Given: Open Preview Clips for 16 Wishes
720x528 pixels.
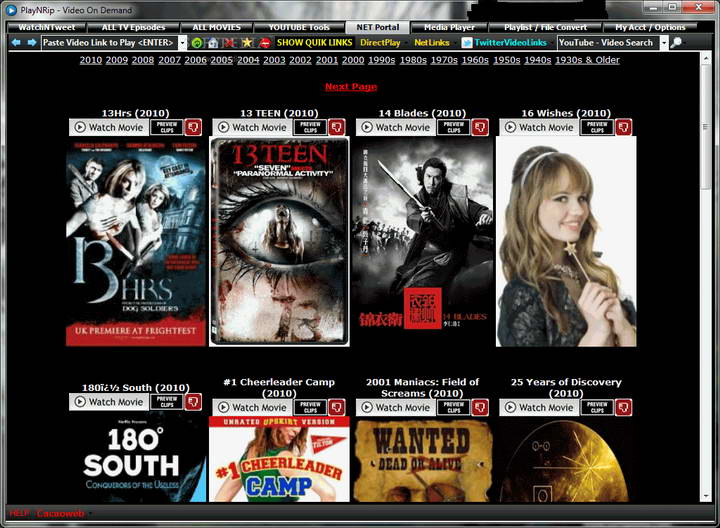Looking at the screenshot, I should click(597, 127).
